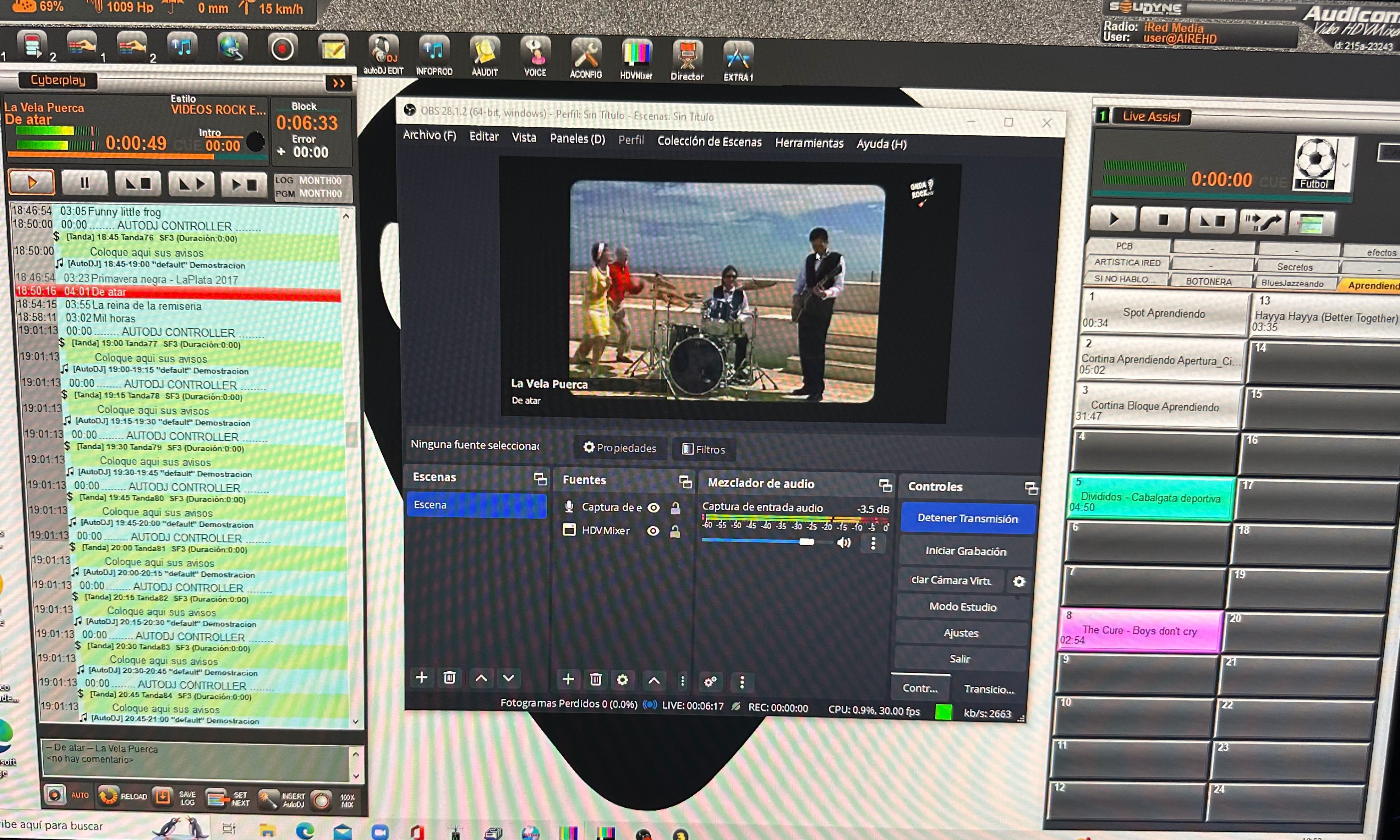Image resolution: width=1400 pixels, height=840 pixels.
Task: Hide the HDVMixer source with eye icon
Action: point(653,531)
